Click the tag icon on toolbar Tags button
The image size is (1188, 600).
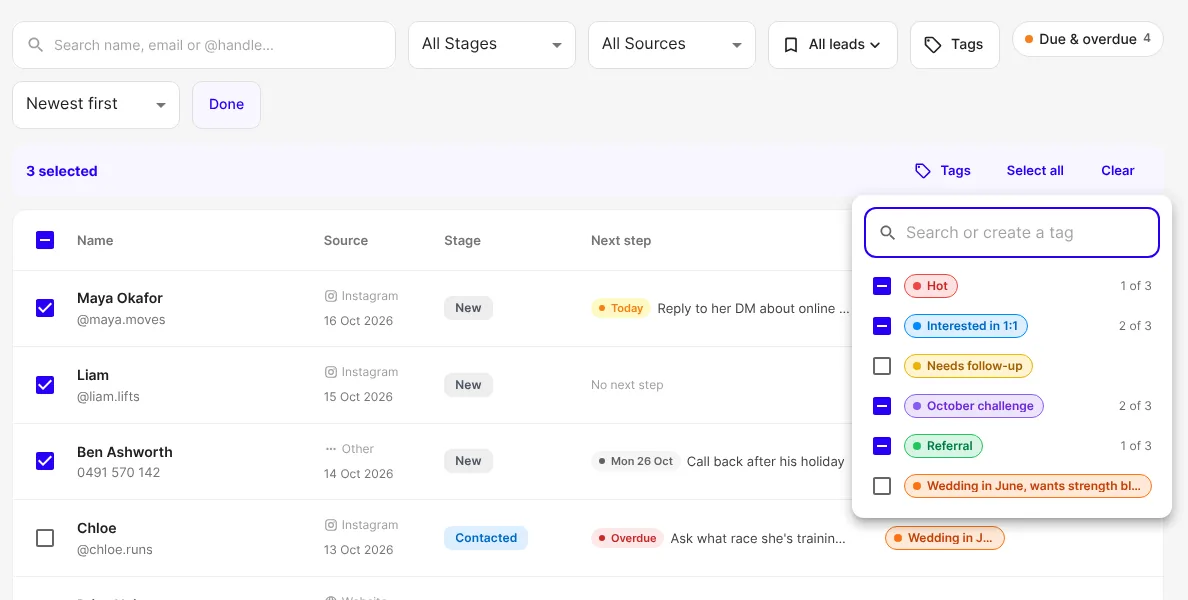pyautogui.click(x=933, y=45)
